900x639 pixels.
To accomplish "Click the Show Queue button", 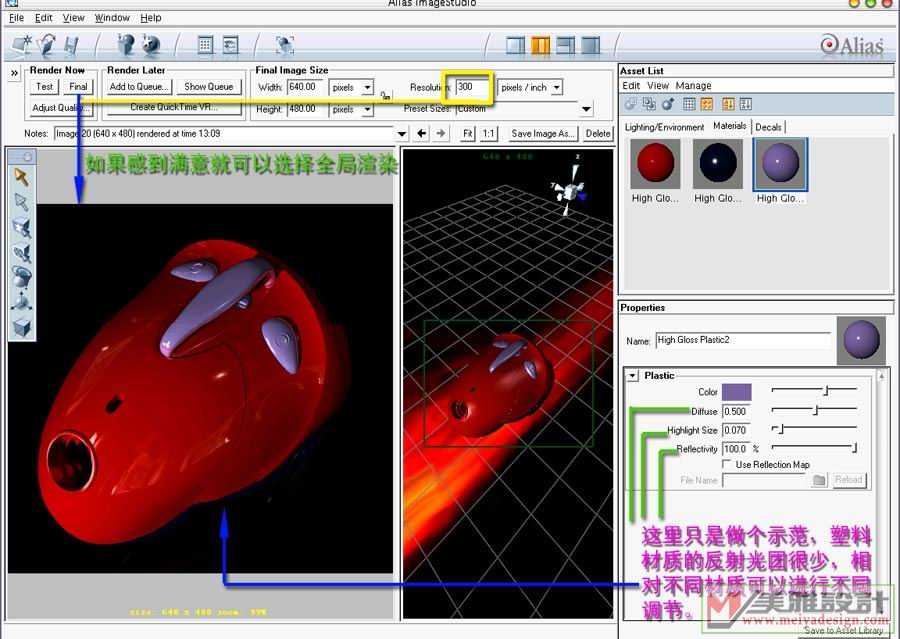I will [x=208, y=87].
